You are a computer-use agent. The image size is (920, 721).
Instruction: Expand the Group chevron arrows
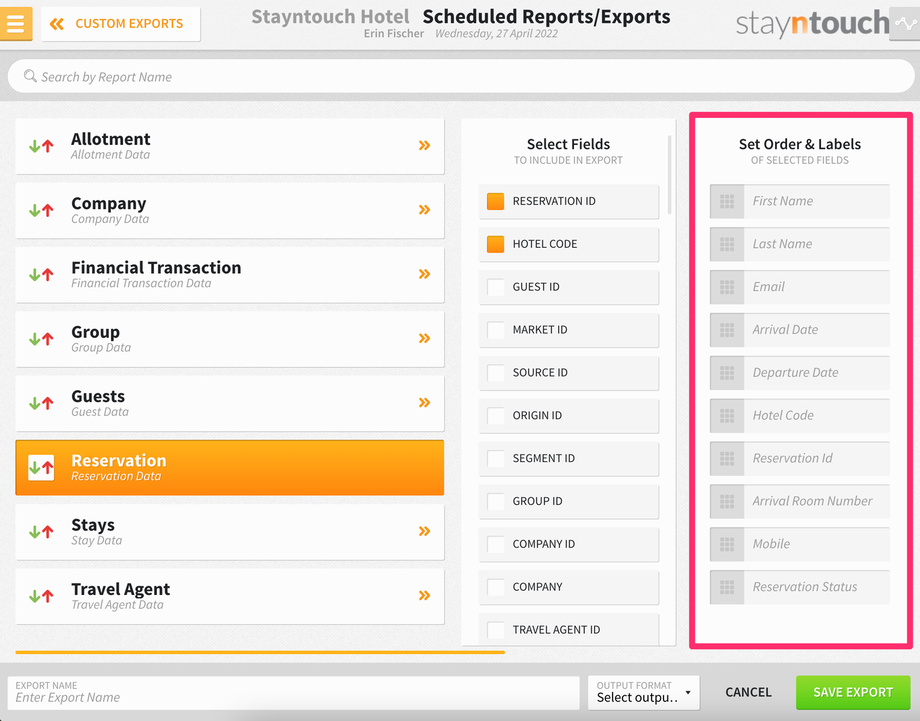pyautogui.click(x=424, y=339)
